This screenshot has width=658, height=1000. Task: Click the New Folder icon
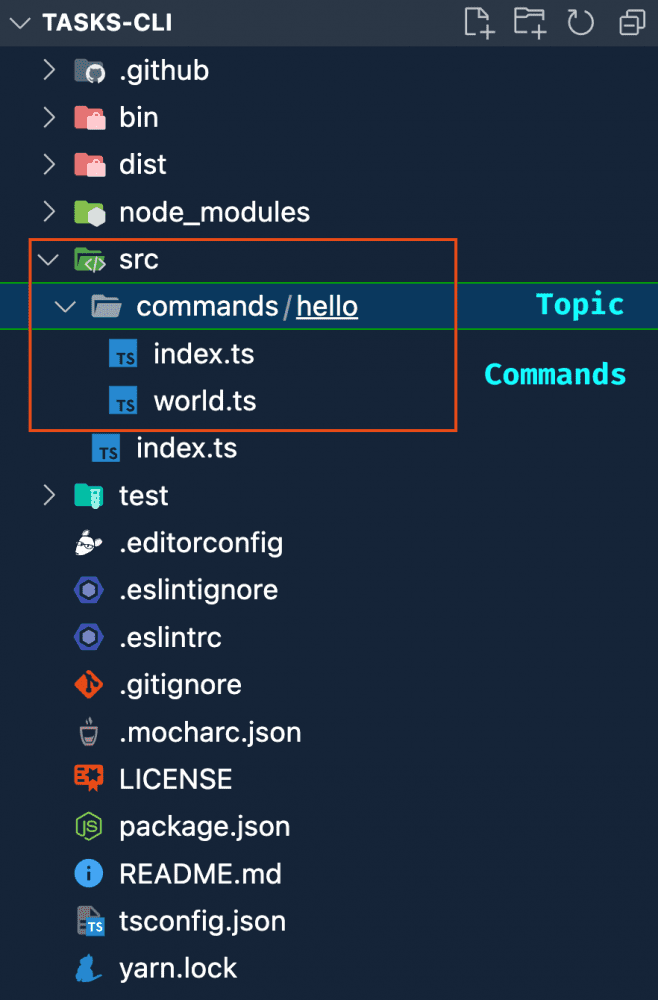[x=530, y=22]
